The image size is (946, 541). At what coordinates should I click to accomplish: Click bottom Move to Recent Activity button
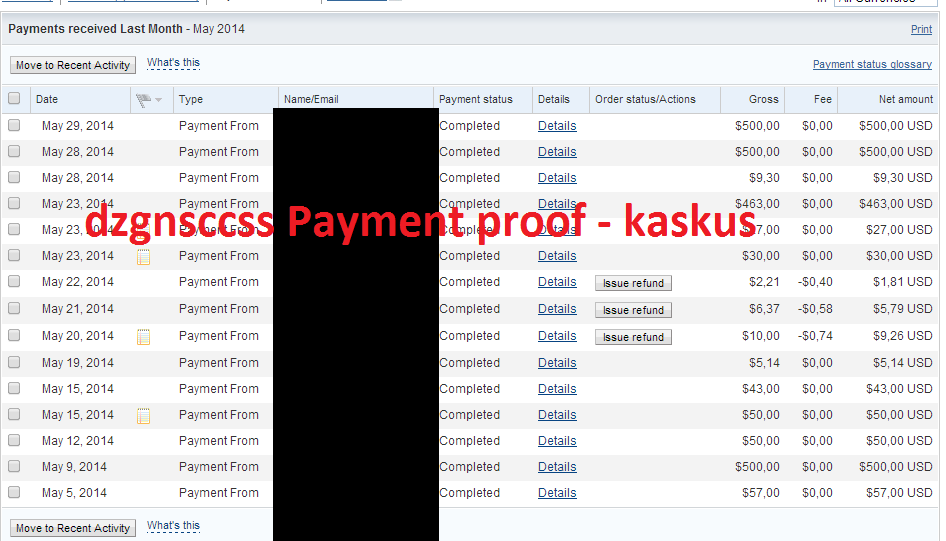(73, 528)
